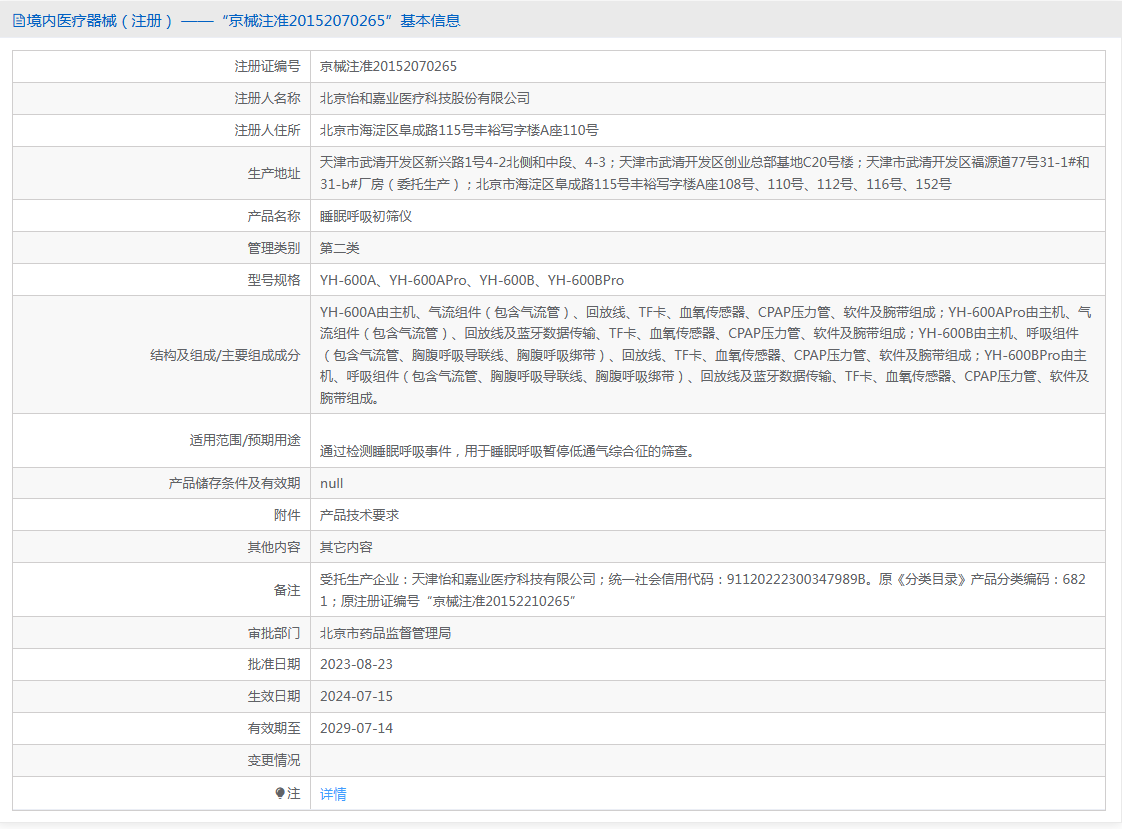Image resolution: width=1122 pixels, height=829 pixels.
Task: Click the 管理类别 label
Action: tap(273, 248)
